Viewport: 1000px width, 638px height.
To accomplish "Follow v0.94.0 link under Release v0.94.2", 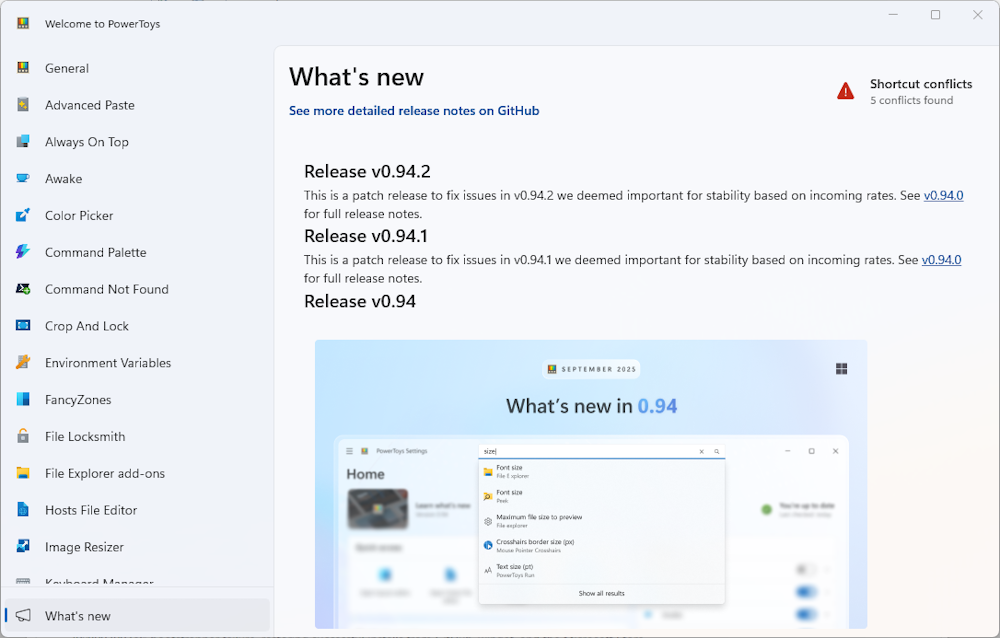I will point(943,196).
